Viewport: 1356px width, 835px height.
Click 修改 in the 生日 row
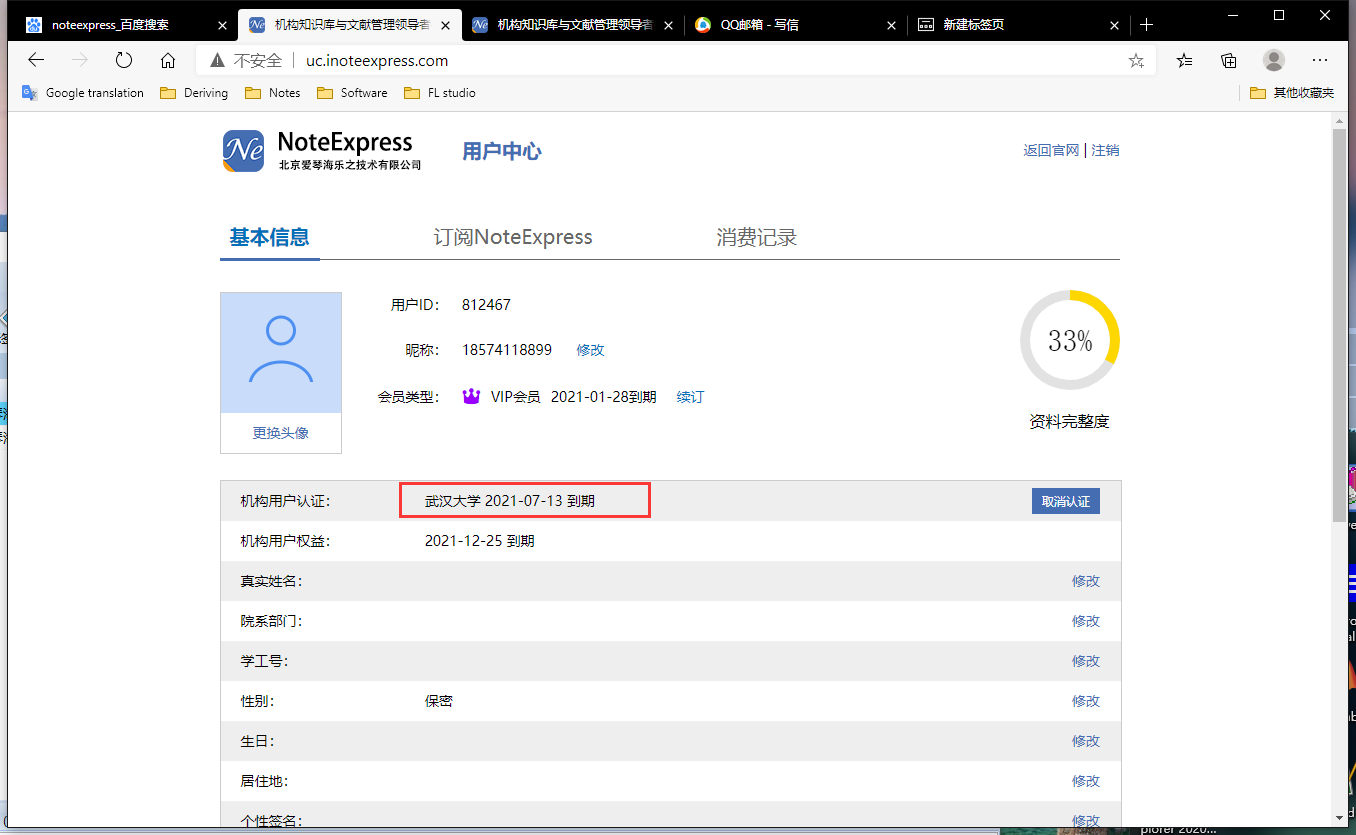pos(1086,741)
